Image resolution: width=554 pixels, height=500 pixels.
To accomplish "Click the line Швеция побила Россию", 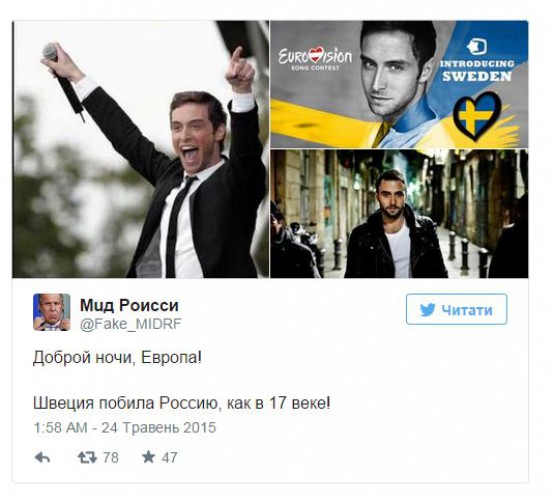I will click(182, 403).
